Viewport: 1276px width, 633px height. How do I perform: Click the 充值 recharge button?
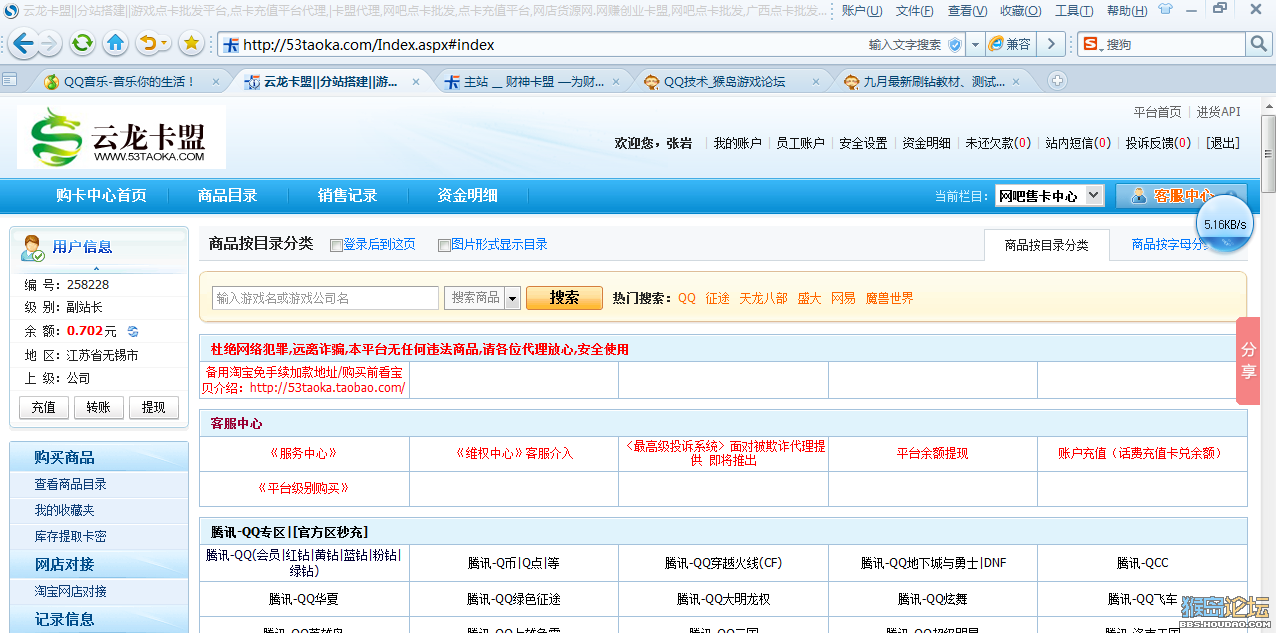44,408
